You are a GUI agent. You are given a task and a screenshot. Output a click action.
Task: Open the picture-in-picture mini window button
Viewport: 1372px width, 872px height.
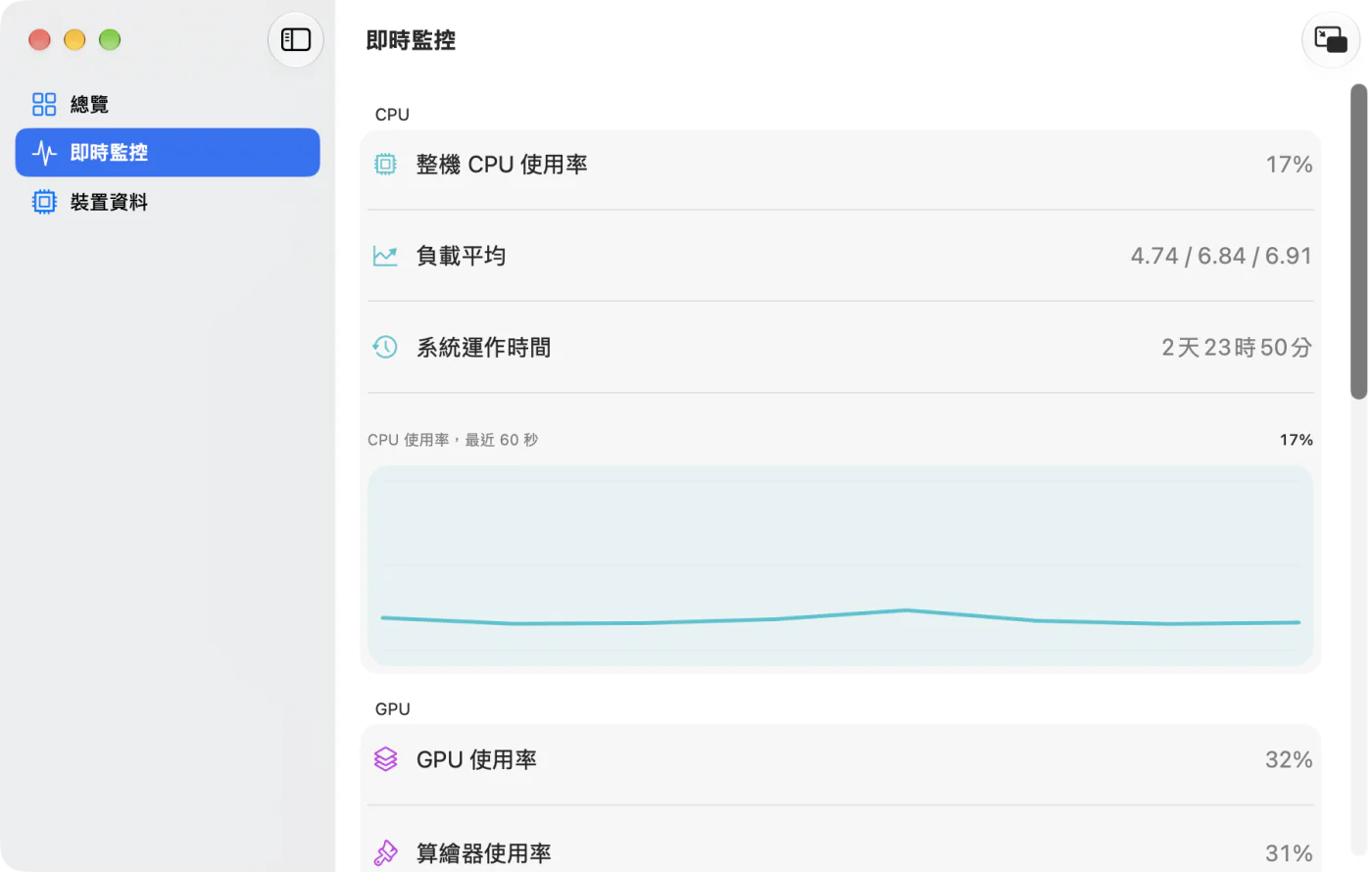coord(1331,40)
